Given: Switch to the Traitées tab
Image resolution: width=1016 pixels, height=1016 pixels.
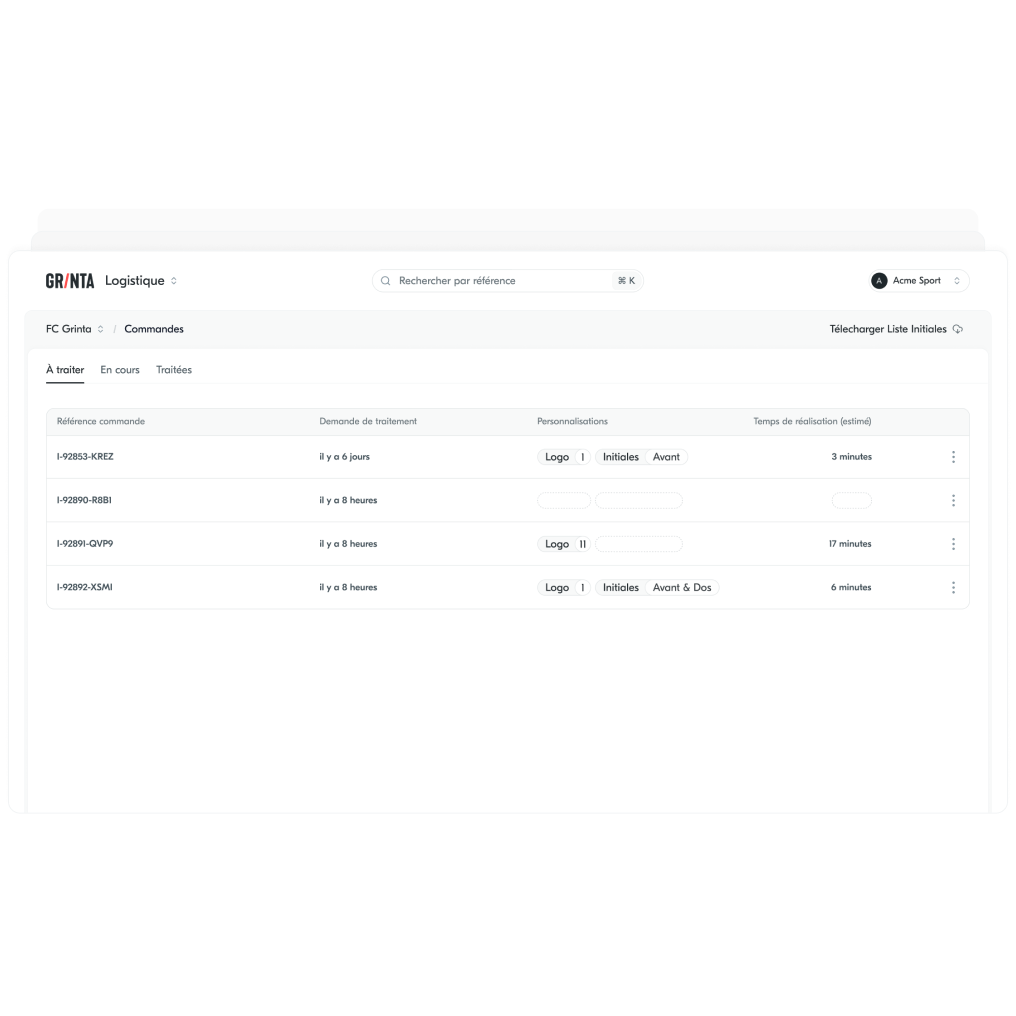Looking at the screenshot, I should click(x=174, y=370).
